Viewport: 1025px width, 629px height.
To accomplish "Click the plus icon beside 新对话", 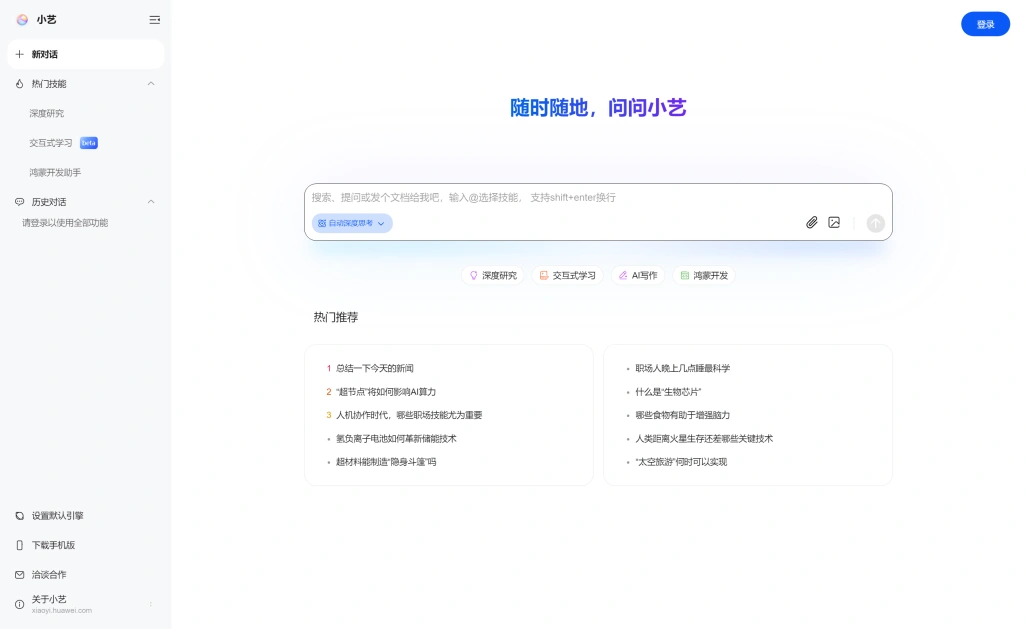I will point(19,54).
